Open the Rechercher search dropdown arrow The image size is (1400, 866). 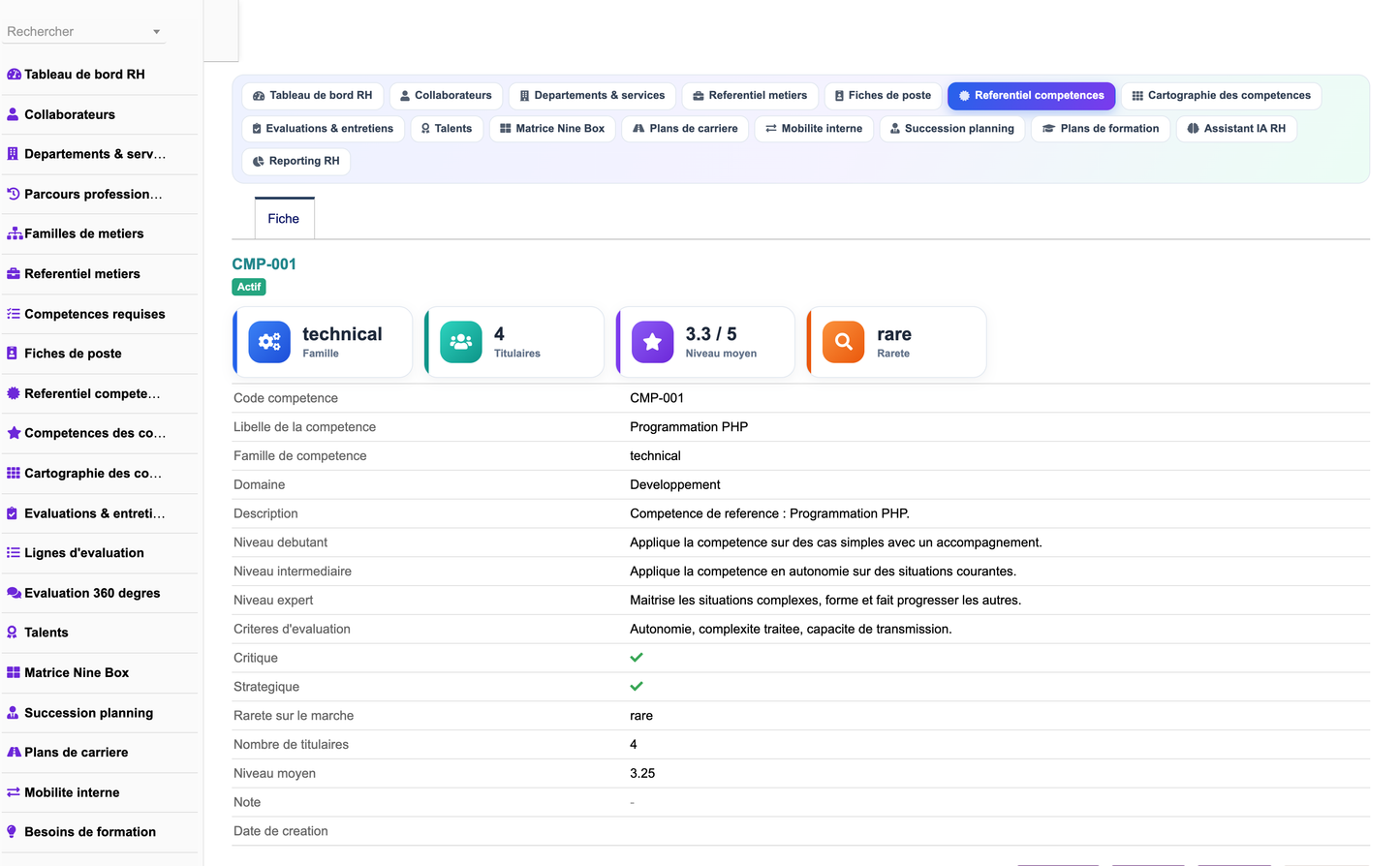156,32
